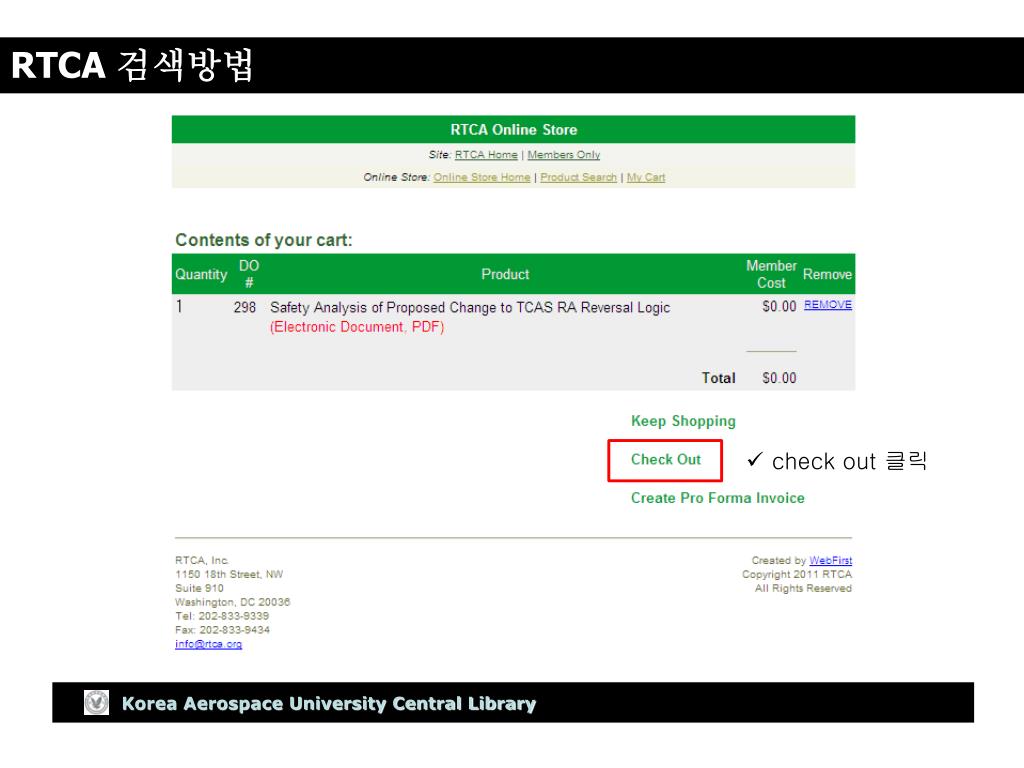Click the Check Out button

point(665,460)
